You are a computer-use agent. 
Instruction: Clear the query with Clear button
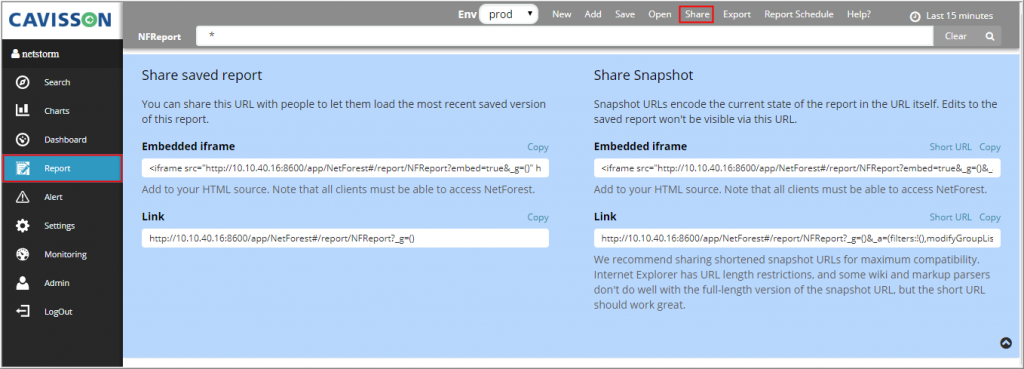point(955,37)
